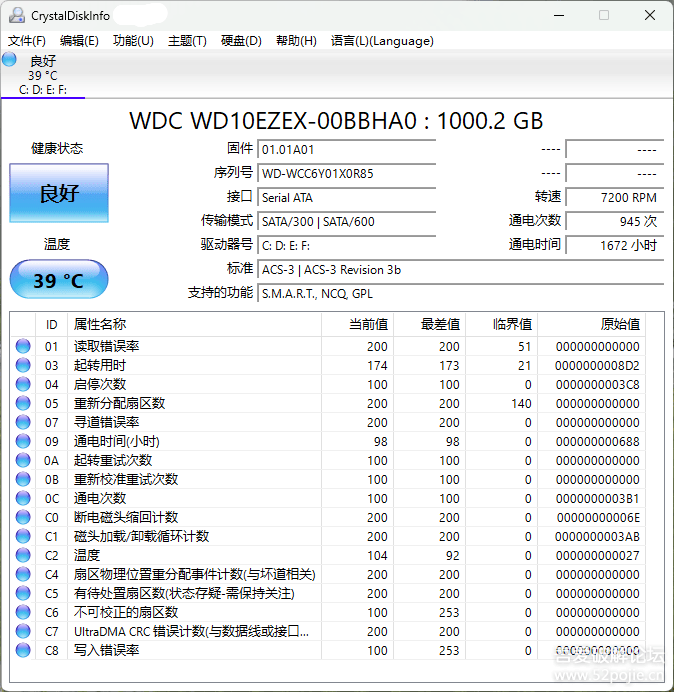Image resolution: width=674 pixels, height=692 pixels.
Task: Click status orb for attribute 03 起转用时
Action: tap(23, 365)
